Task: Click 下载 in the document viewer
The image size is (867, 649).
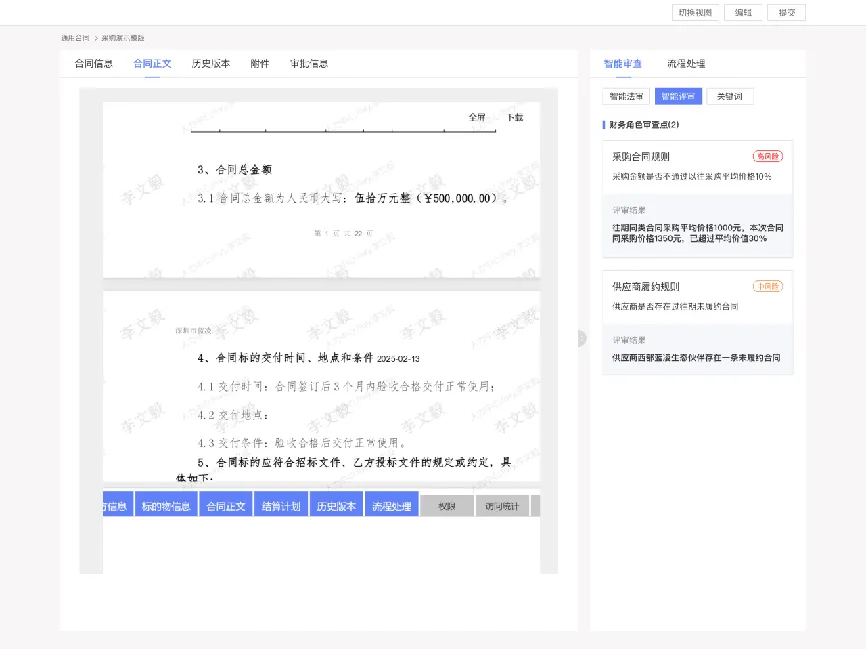Action: tap(515, 117)
